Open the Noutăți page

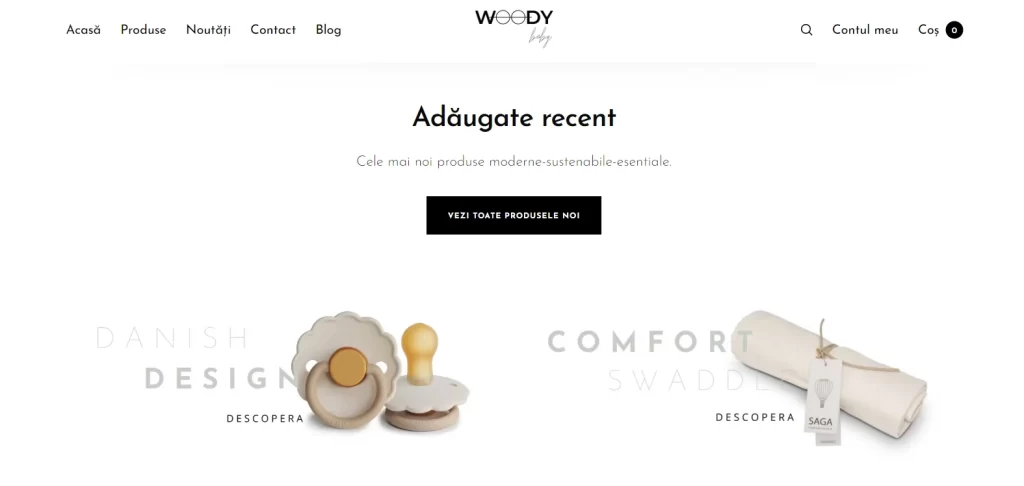208,30
